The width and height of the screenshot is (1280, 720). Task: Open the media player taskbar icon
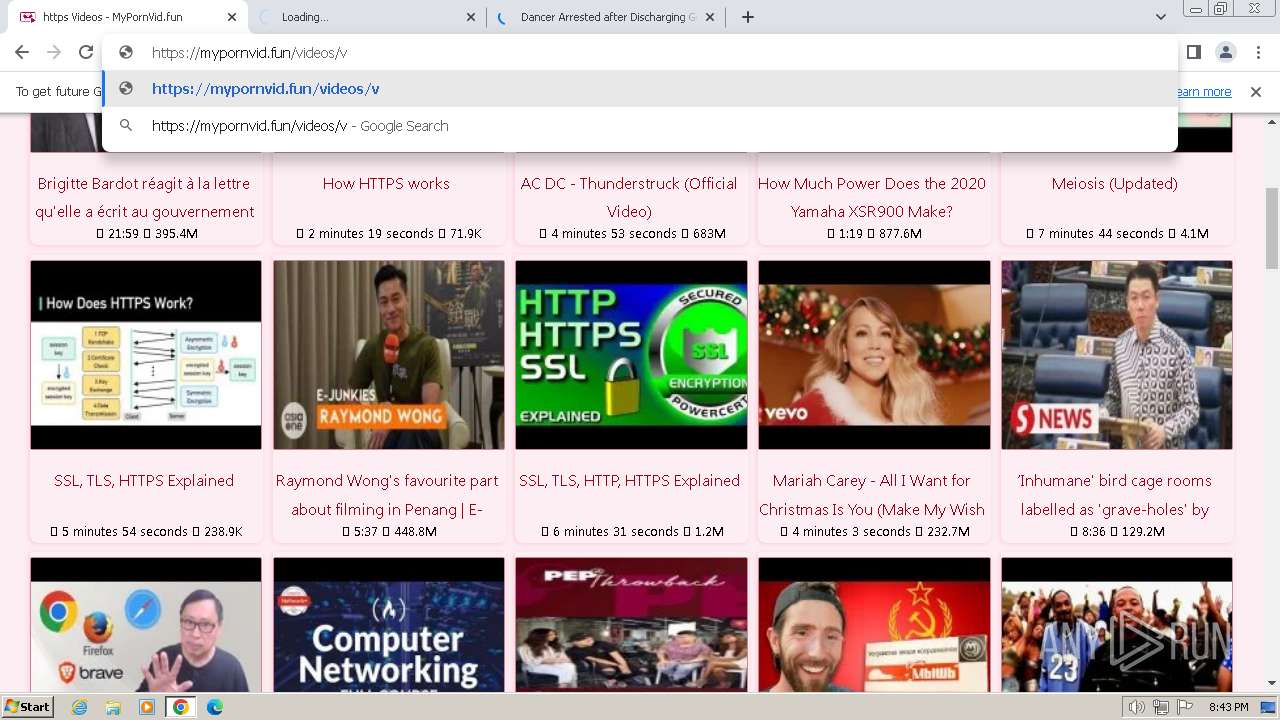point(147,707)
